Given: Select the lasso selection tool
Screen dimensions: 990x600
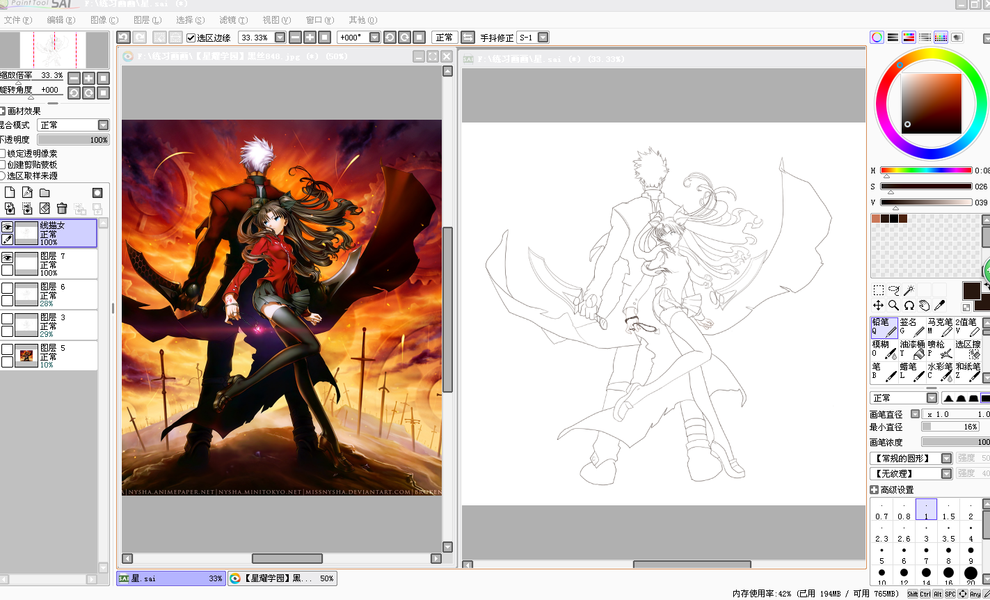Looking at the screenshot, I should (x=893, y=290).
